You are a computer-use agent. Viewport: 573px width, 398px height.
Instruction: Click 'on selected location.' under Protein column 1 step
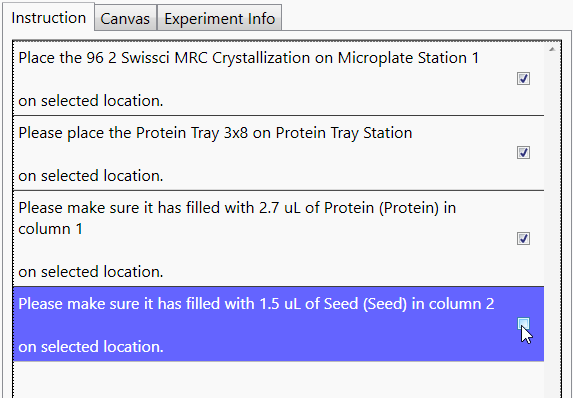click(91, 272)
